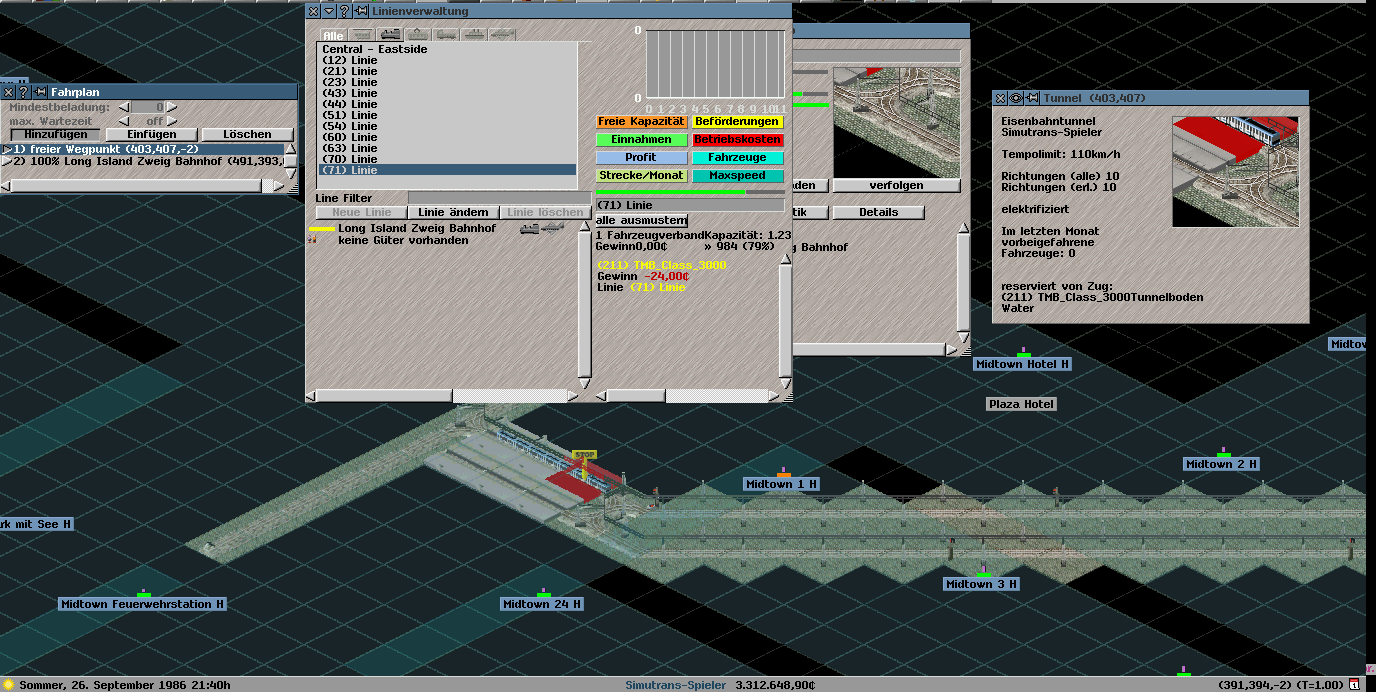The width and height of the screenshot is (1376, 692).
Task: Pin the Tunnel info window
Action: [x=1030, y=98]
